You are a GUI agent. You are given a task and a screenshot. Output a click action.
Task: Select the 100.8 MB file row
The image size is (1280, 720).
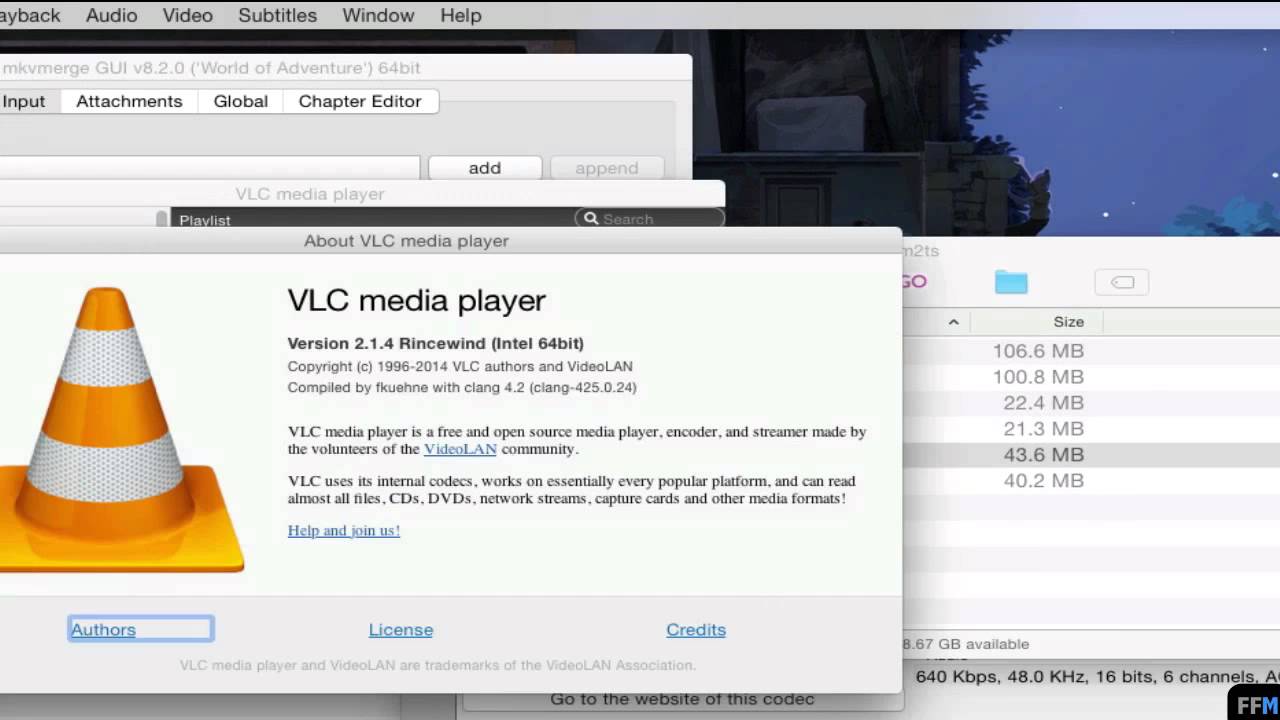pyautogui.click(x=1092, y=377)
